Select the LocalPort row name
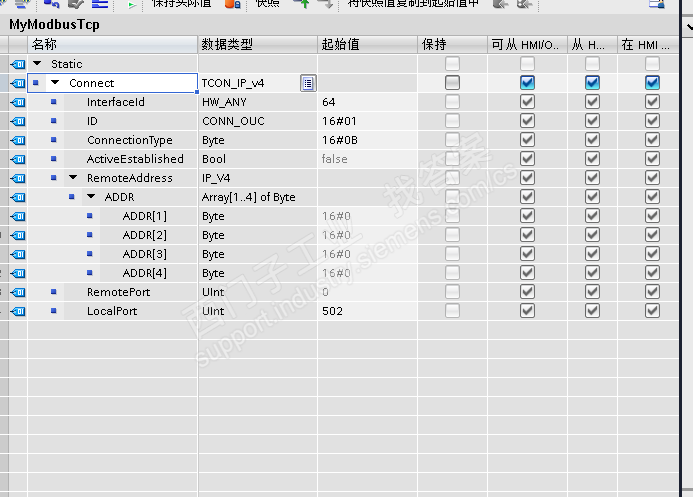693x497 pixels. (x=112, y=311)
